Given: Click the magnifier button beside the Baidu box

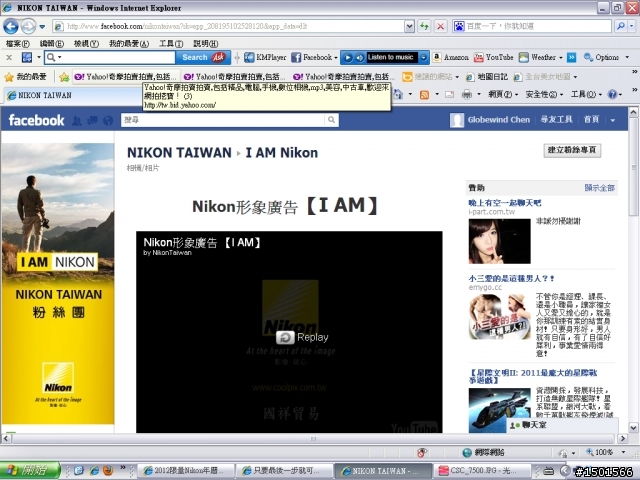Looking at the screenshot, I should point(621,27).
